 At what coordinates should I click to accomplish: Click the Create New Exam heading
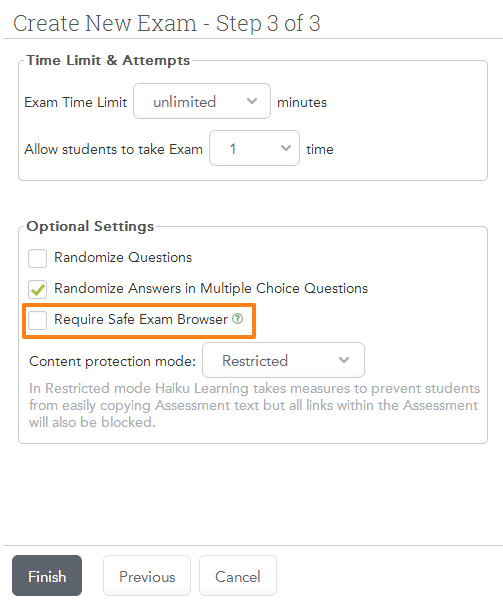[x=167, y=23]
